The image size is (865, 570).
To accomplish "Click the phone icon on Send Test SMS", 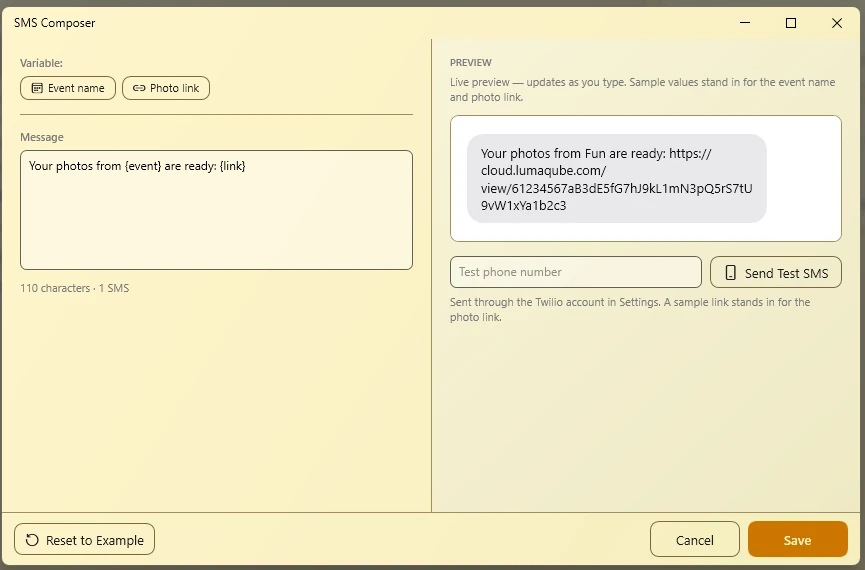I will [730, 273].
